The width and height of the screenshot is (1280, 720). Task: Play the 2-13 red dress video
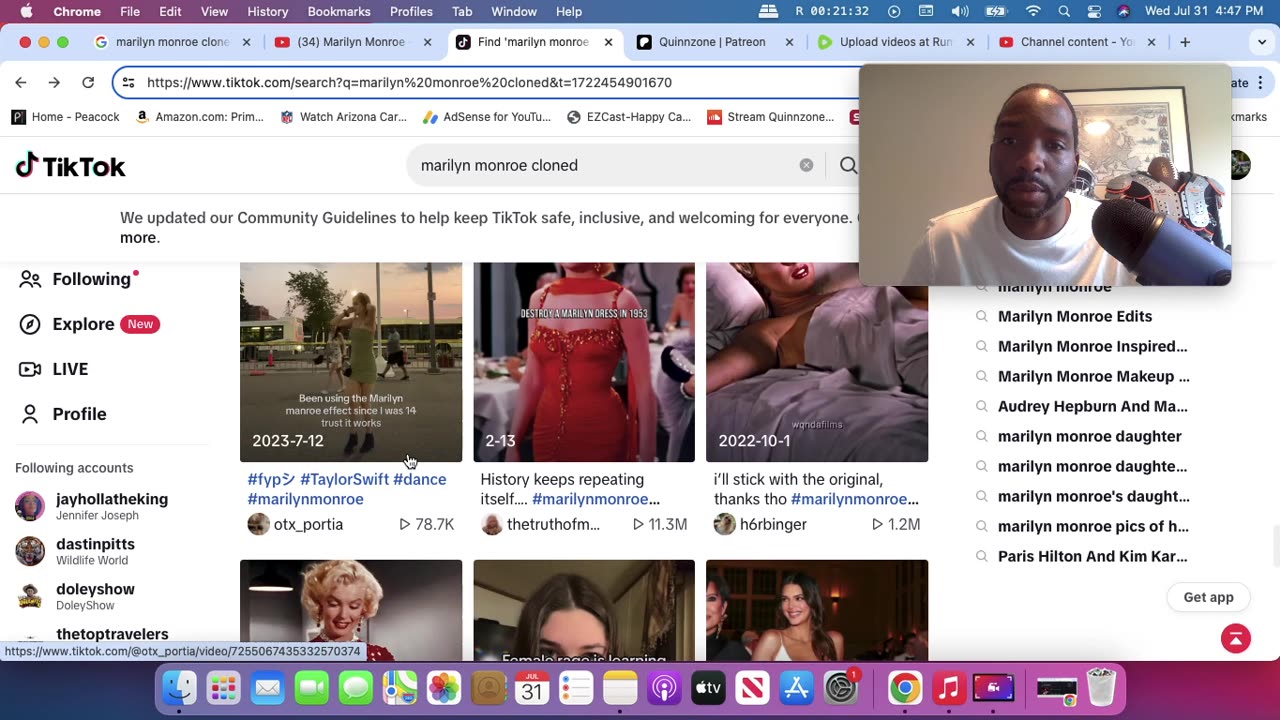(584, 361)
